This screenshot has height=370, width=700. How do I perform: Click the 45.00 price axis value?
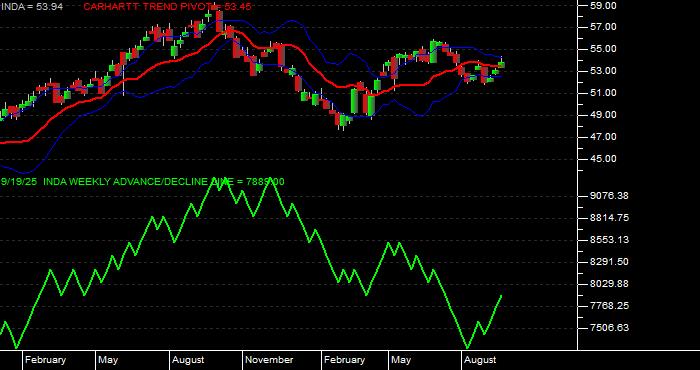click(603, 159)
